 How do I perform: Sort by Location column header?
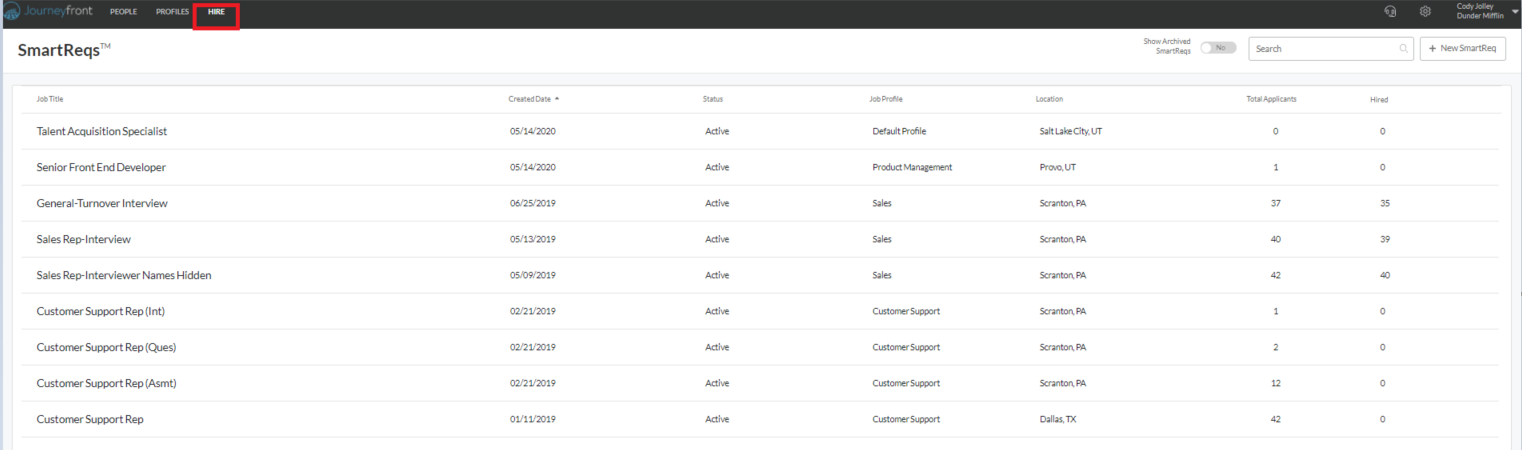tap(1049, 99)
